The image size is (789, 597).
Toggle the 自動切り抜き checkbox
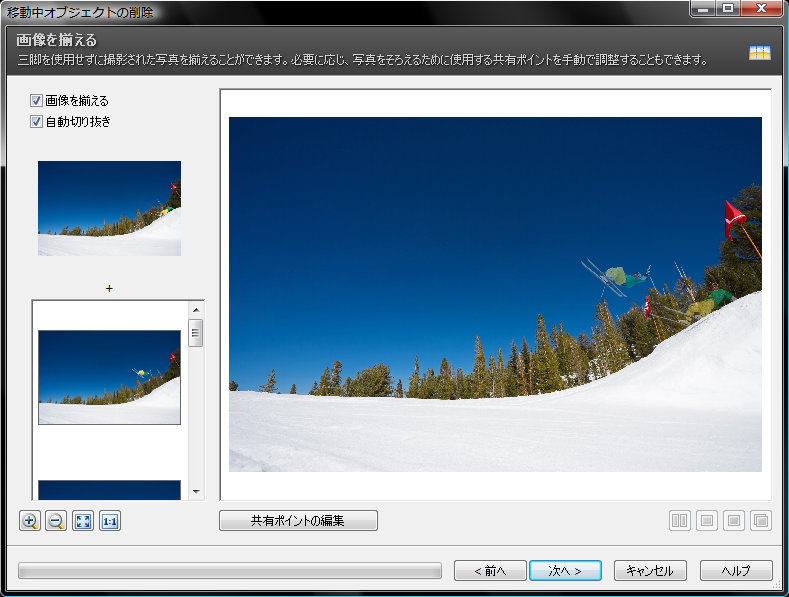point(36,122)
